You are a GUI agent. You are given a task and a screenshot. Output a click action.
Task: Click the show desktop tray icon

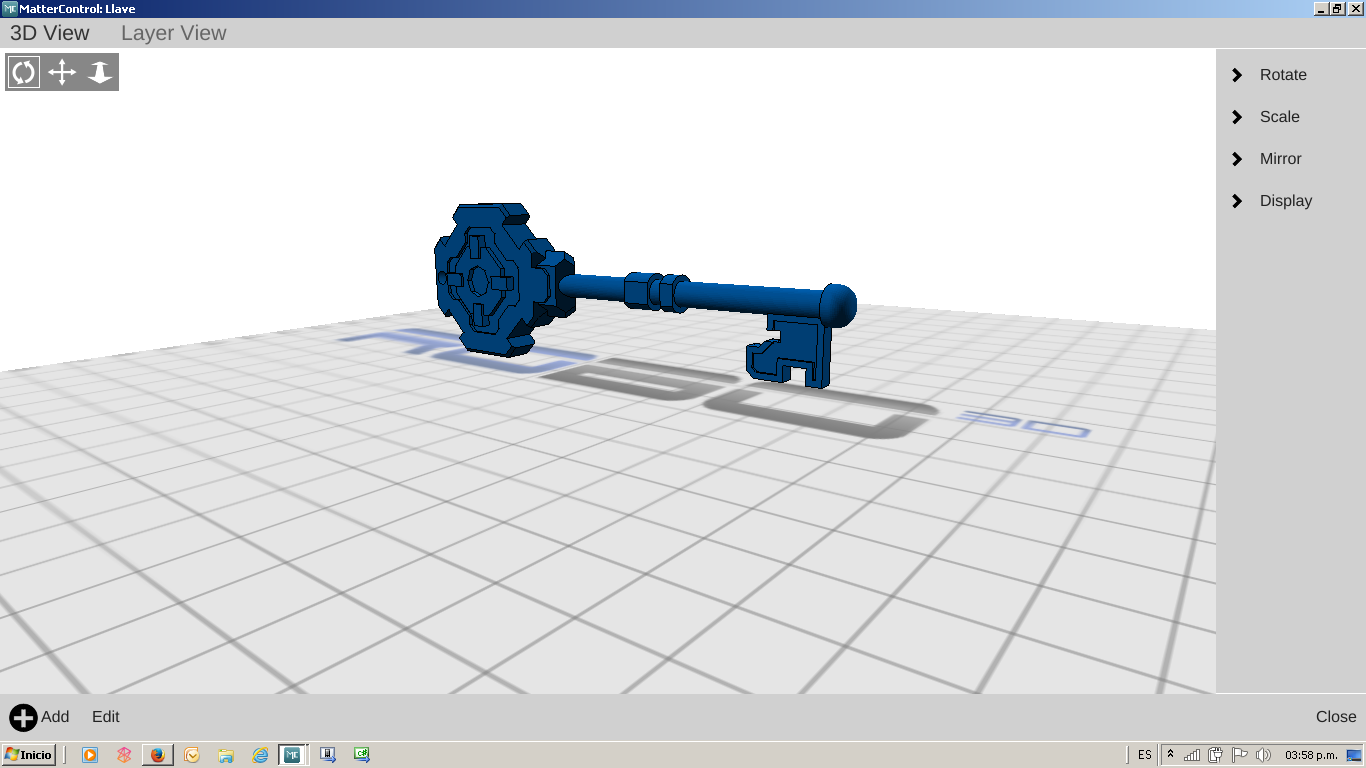point(1354,755)
